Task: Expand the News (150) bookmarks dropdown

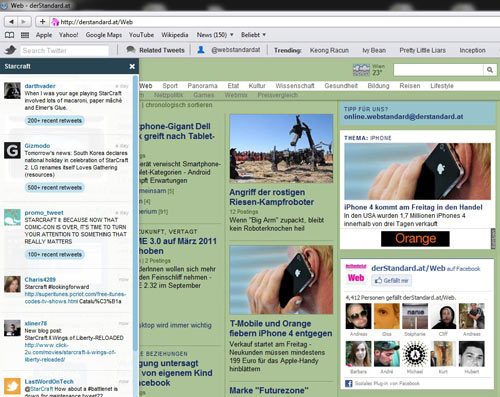Action: pos(215,35)
